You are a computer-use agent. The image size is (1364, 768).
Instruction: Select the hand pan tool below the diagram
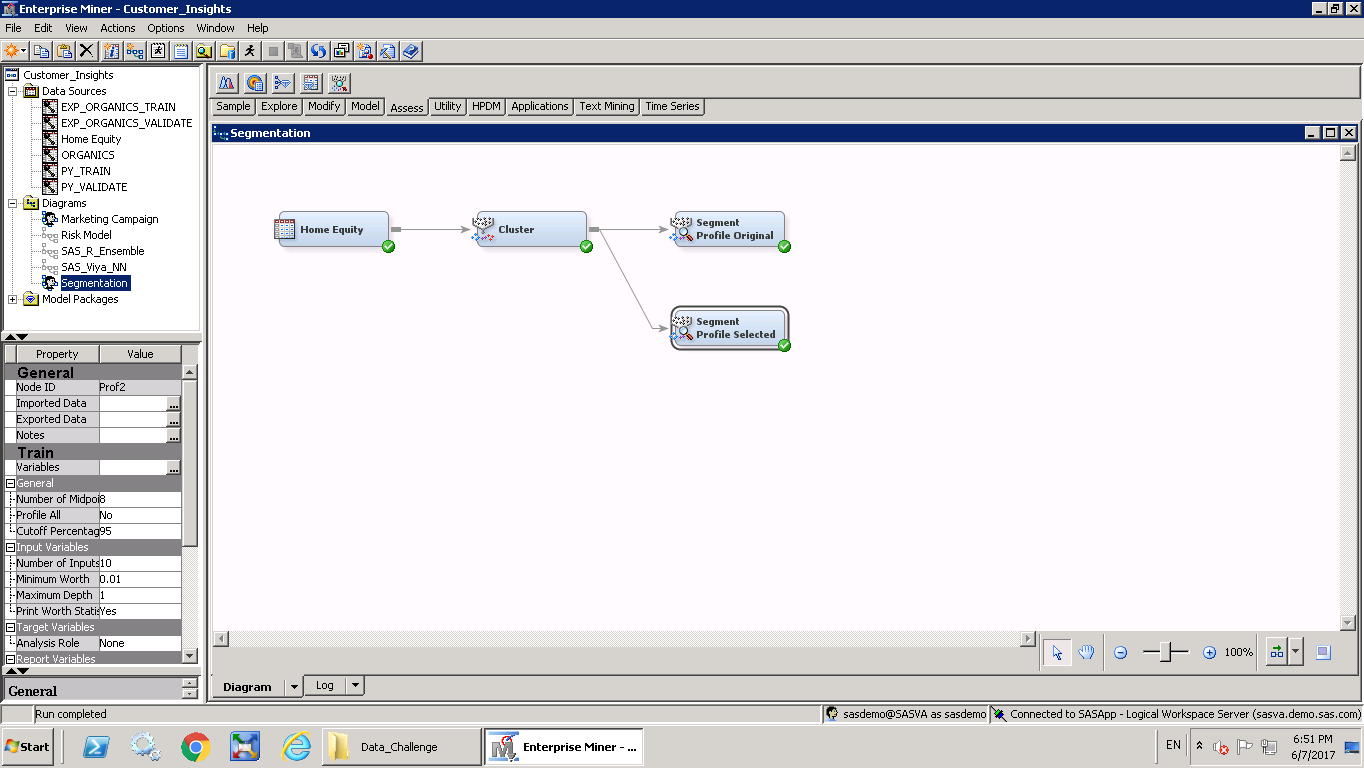click(x=1086, y=651)
